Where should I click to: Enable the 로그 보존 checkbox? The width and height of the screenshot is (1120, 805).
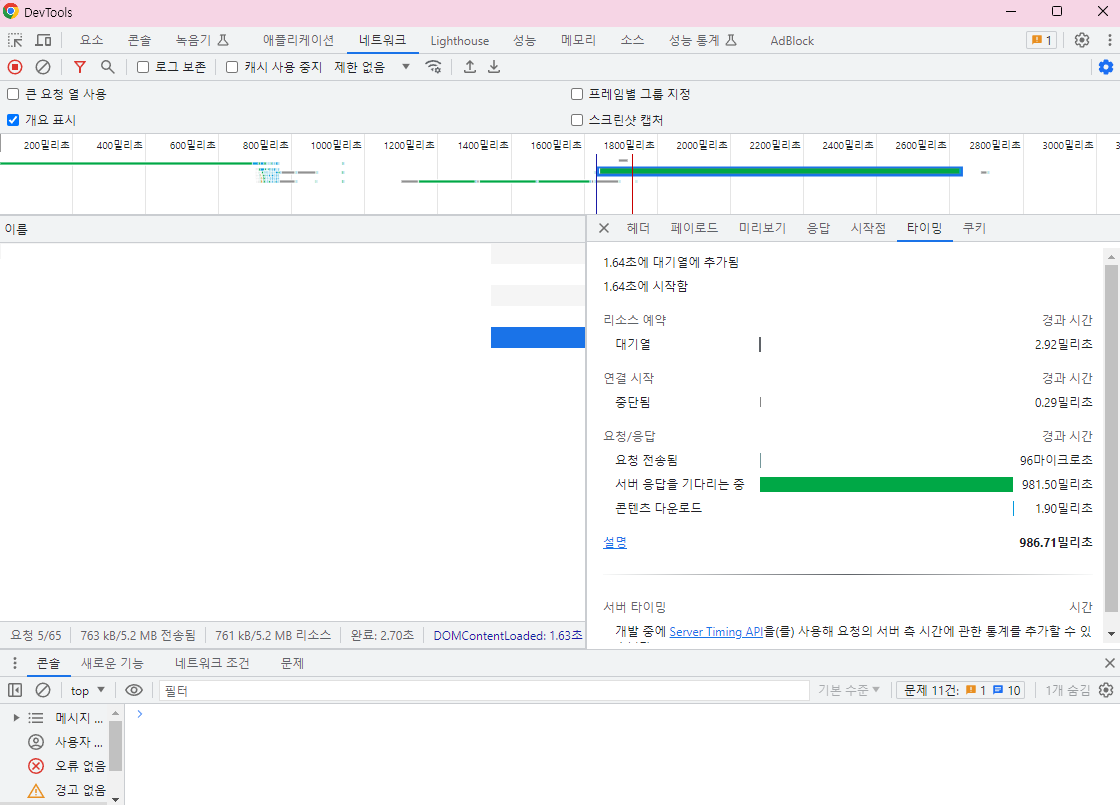coord(143,67)
